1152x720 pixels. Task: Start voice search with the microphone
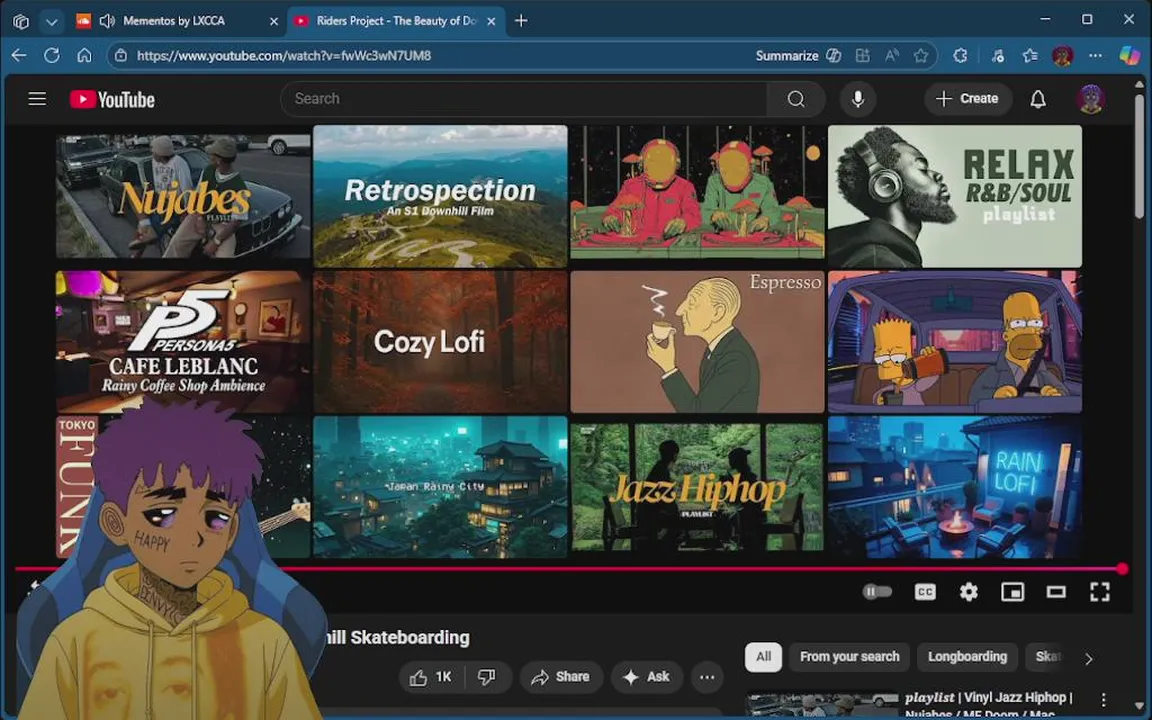pyautogui.click(x=857, y=98)
